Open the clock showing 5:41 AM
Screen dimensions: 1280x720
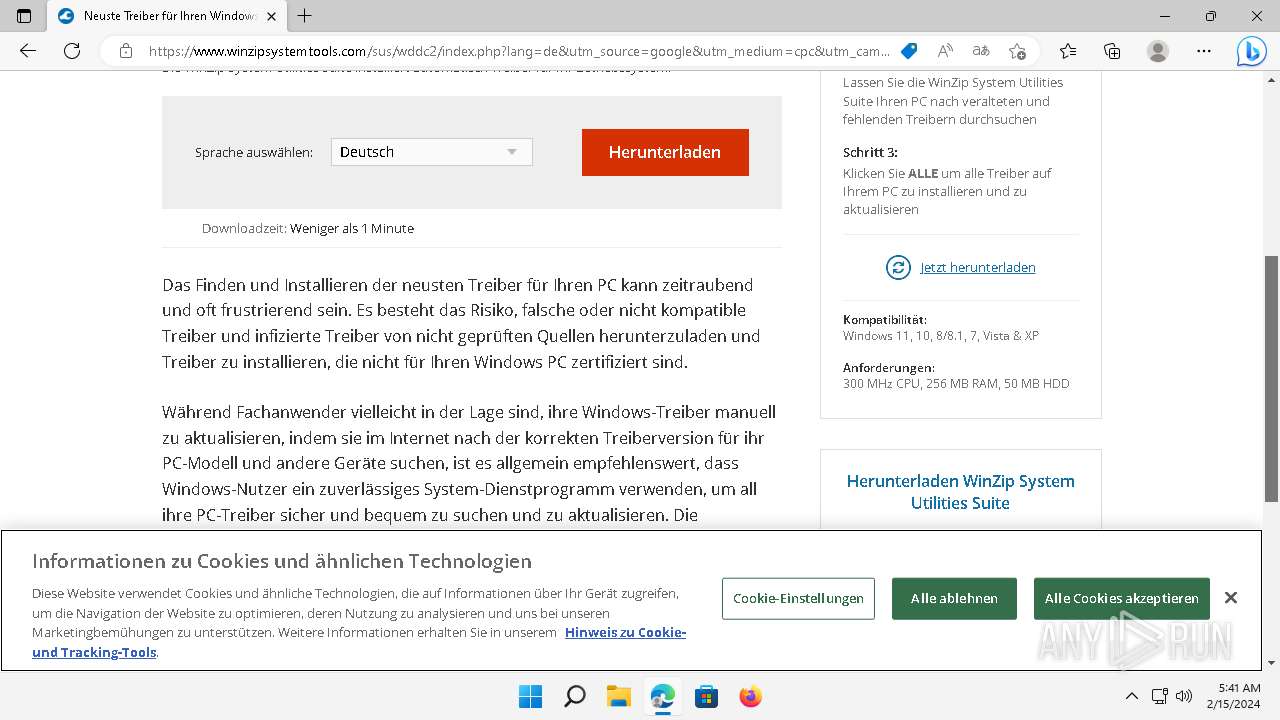point(1233,696)
